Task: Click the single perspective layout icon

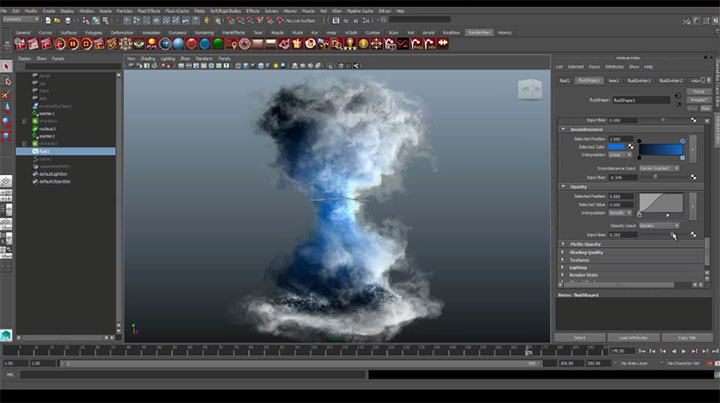Action: [6, 181]
